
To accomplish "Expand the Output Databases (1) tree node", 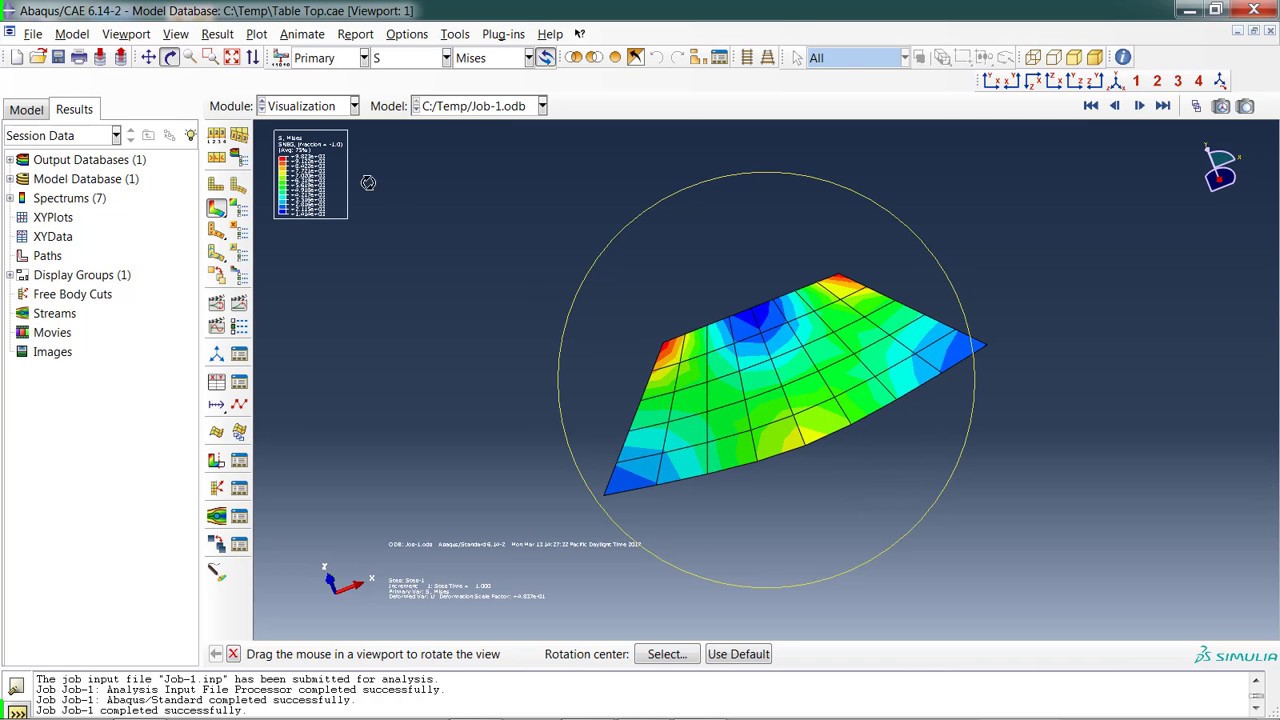I will tap(10, 160).
